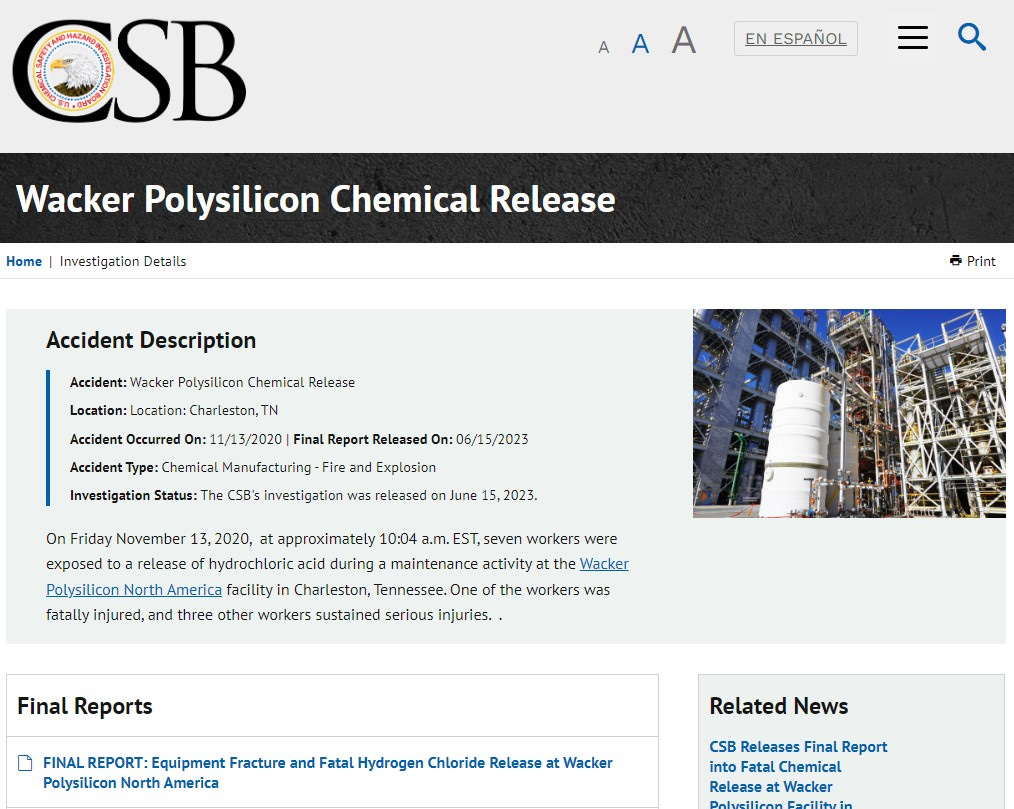
Task: Click the Print text link
Action: tap(981, 261)
